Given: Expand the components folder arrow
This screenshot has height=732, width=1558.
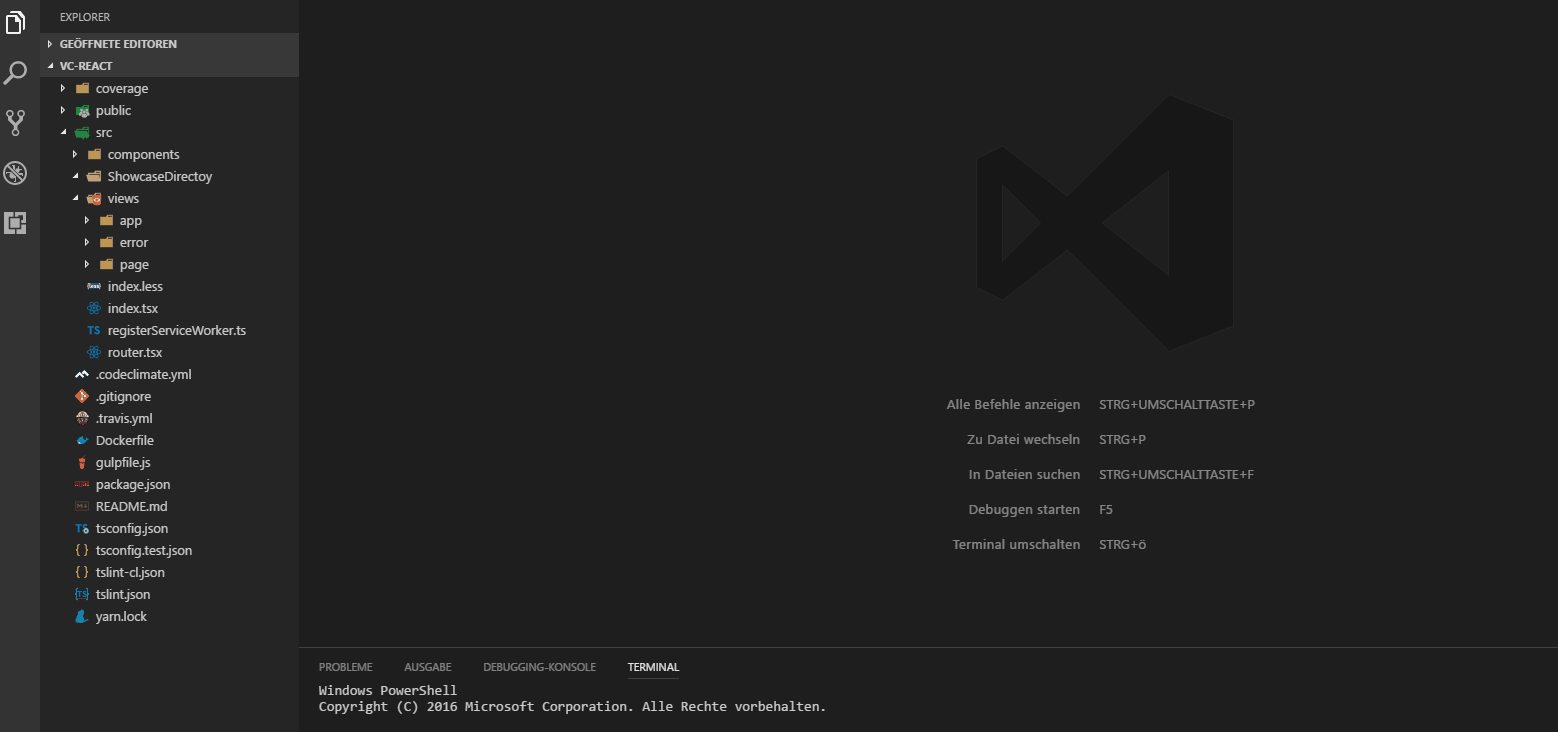Looking at the screenshot, I should (74, 154).
